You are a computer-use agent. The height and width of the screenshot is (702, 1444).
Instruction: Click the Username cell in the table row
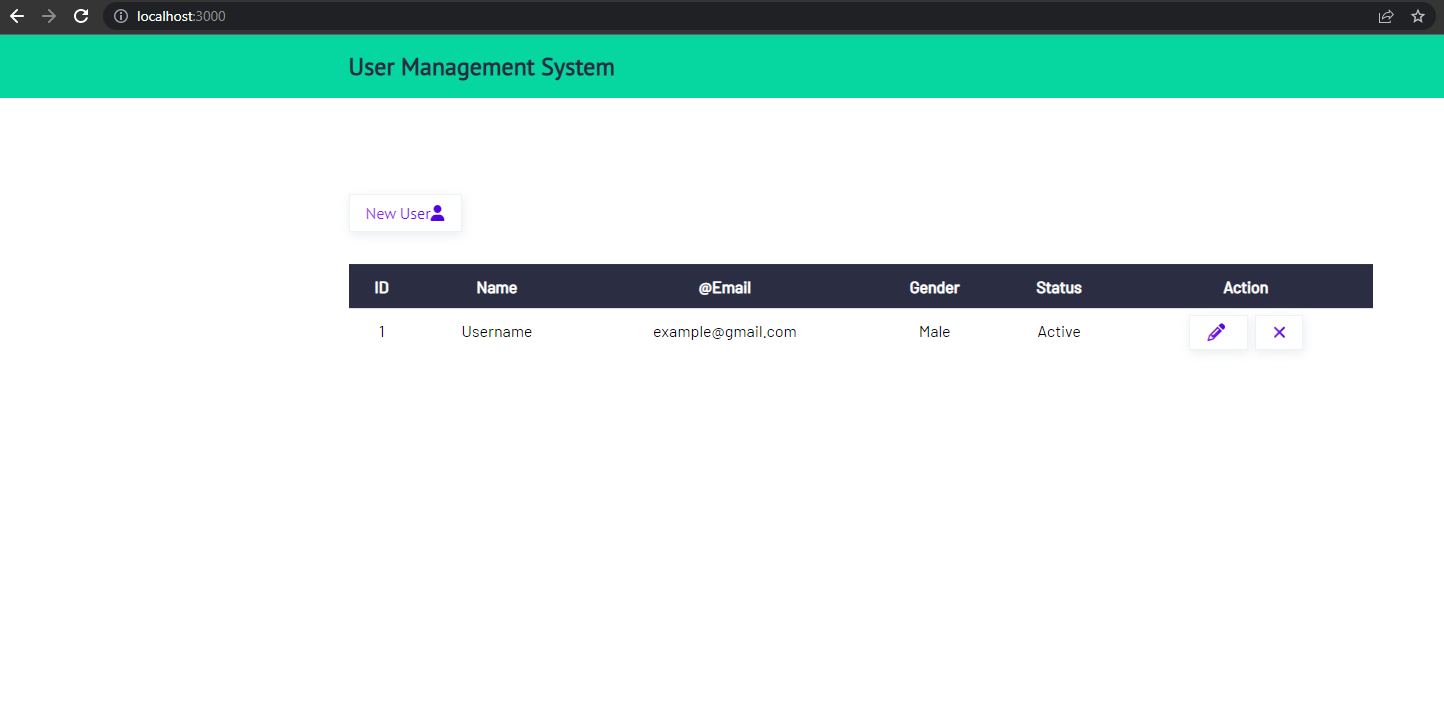[x=497, y=331]
